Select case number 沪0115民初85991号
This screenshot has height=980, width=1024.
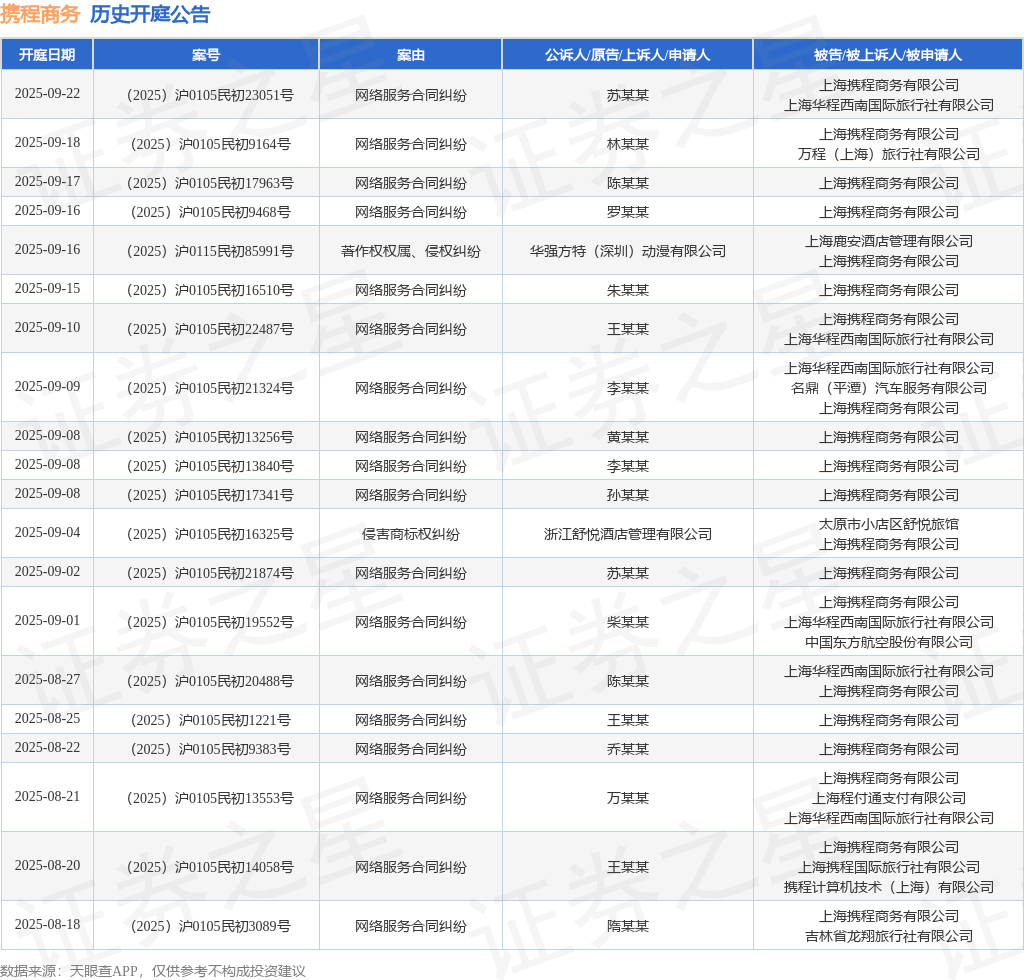[x=210, y=251]
